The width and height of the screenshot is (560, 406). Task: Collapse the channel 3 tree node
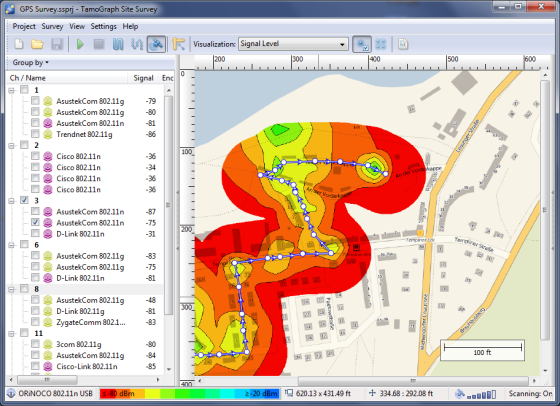11,201
